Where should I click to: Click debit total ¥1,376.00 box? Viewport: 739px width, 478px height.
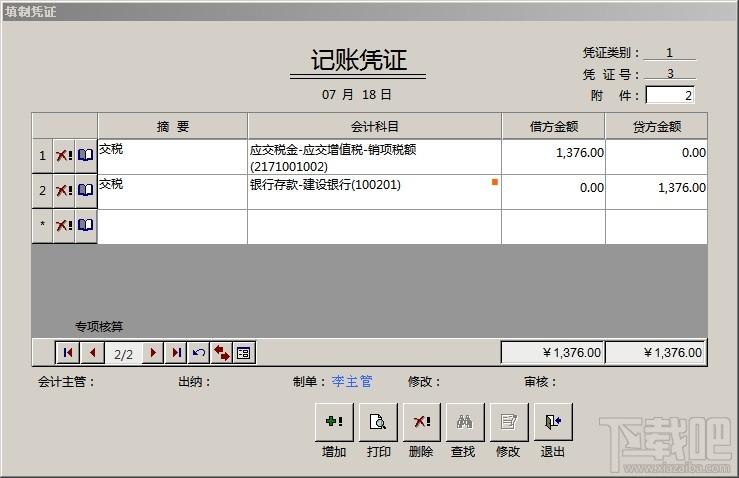(x=552, y=353)
